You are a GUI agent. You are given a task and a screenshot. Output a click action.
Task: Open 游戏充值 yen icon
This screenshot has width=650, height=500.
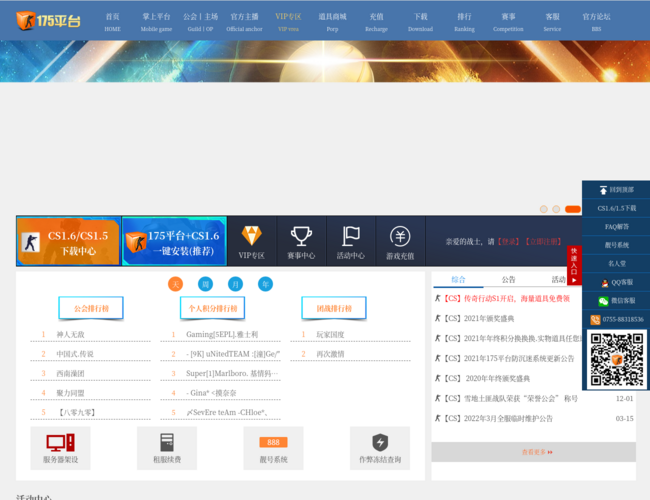click(x=400, y=241)
